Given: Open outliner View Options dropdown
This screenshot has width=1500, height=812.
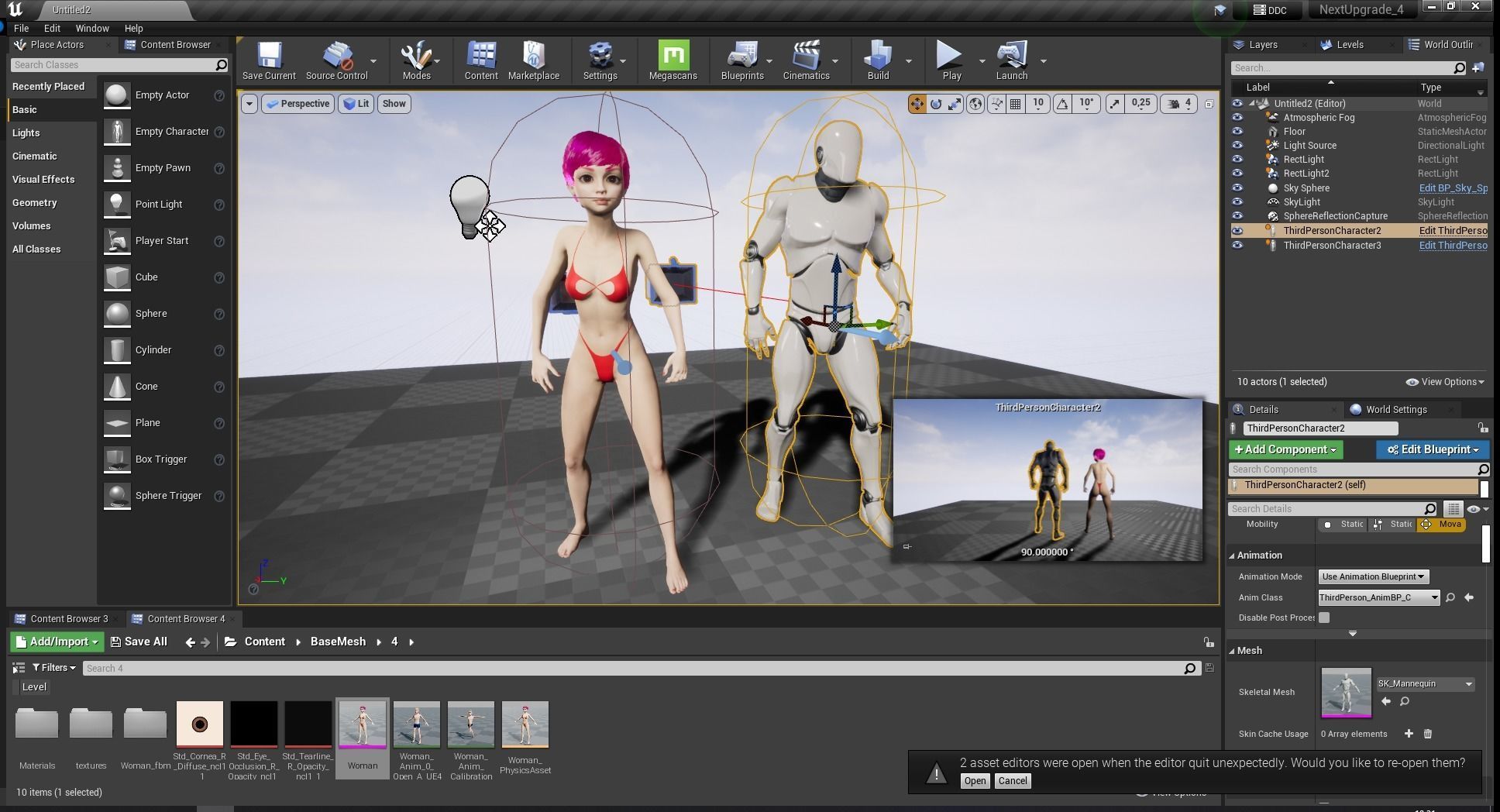Looking at the screenshot, I should [1445, 382].
